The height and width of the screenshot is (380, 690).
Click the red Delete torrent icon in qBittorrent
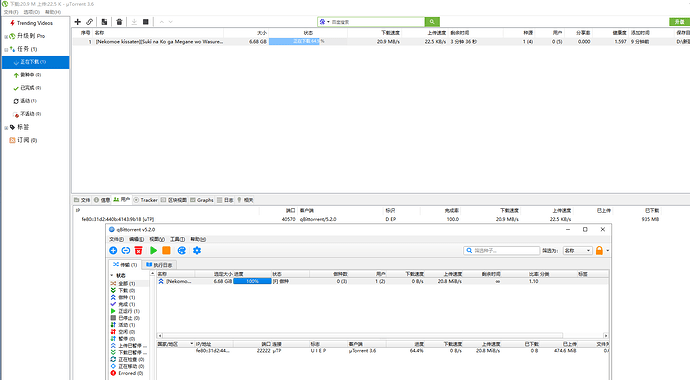(x=139, y=250)
